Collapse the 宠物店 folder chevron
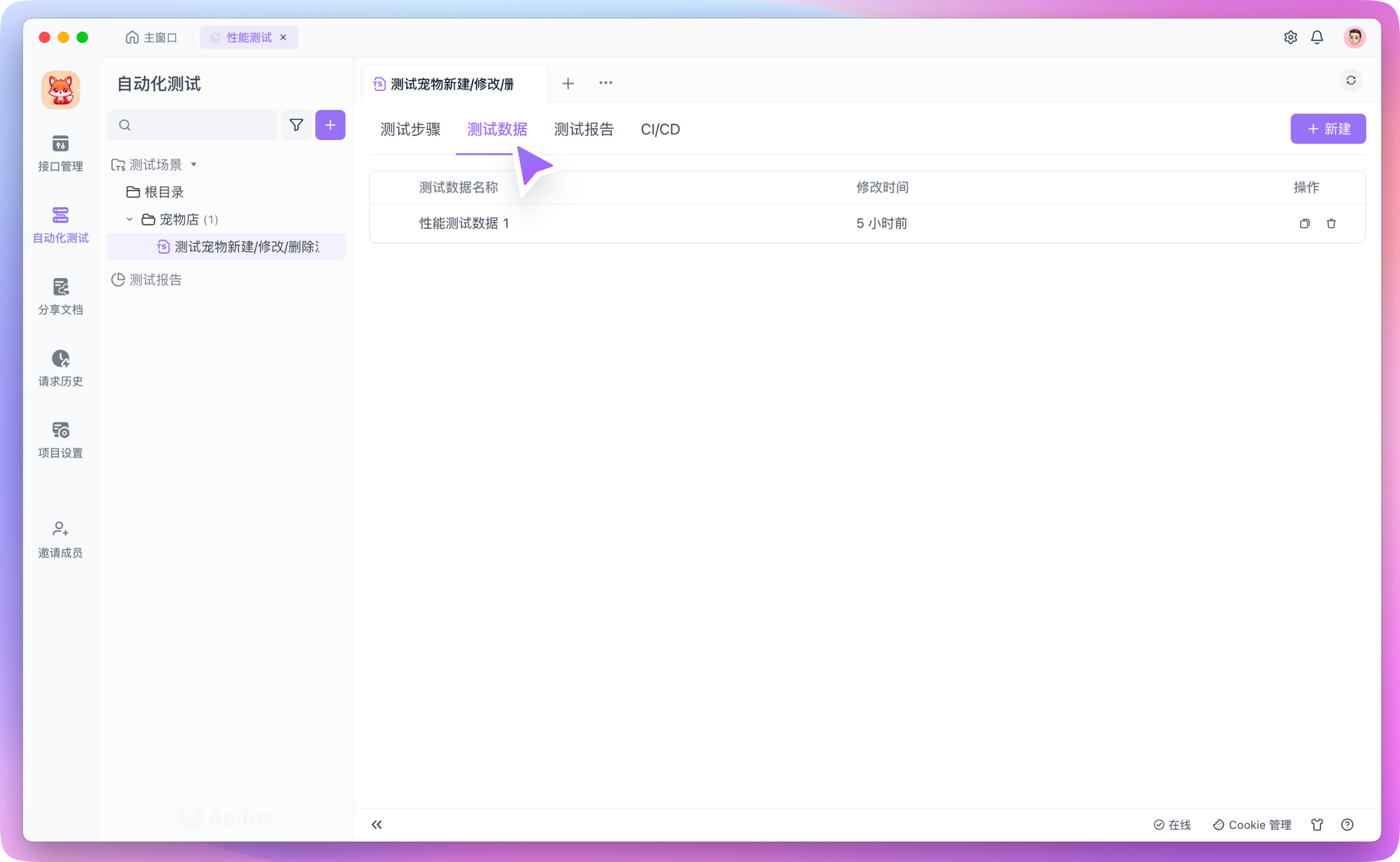The image size is (1400, 862). 129,220
